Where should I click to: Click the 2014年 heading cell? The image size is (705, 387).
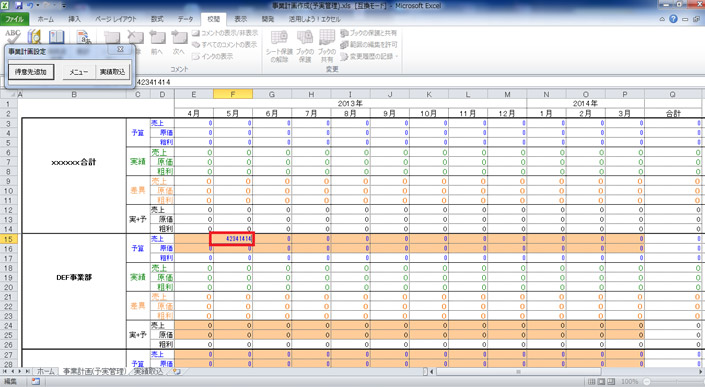[585, 104]
